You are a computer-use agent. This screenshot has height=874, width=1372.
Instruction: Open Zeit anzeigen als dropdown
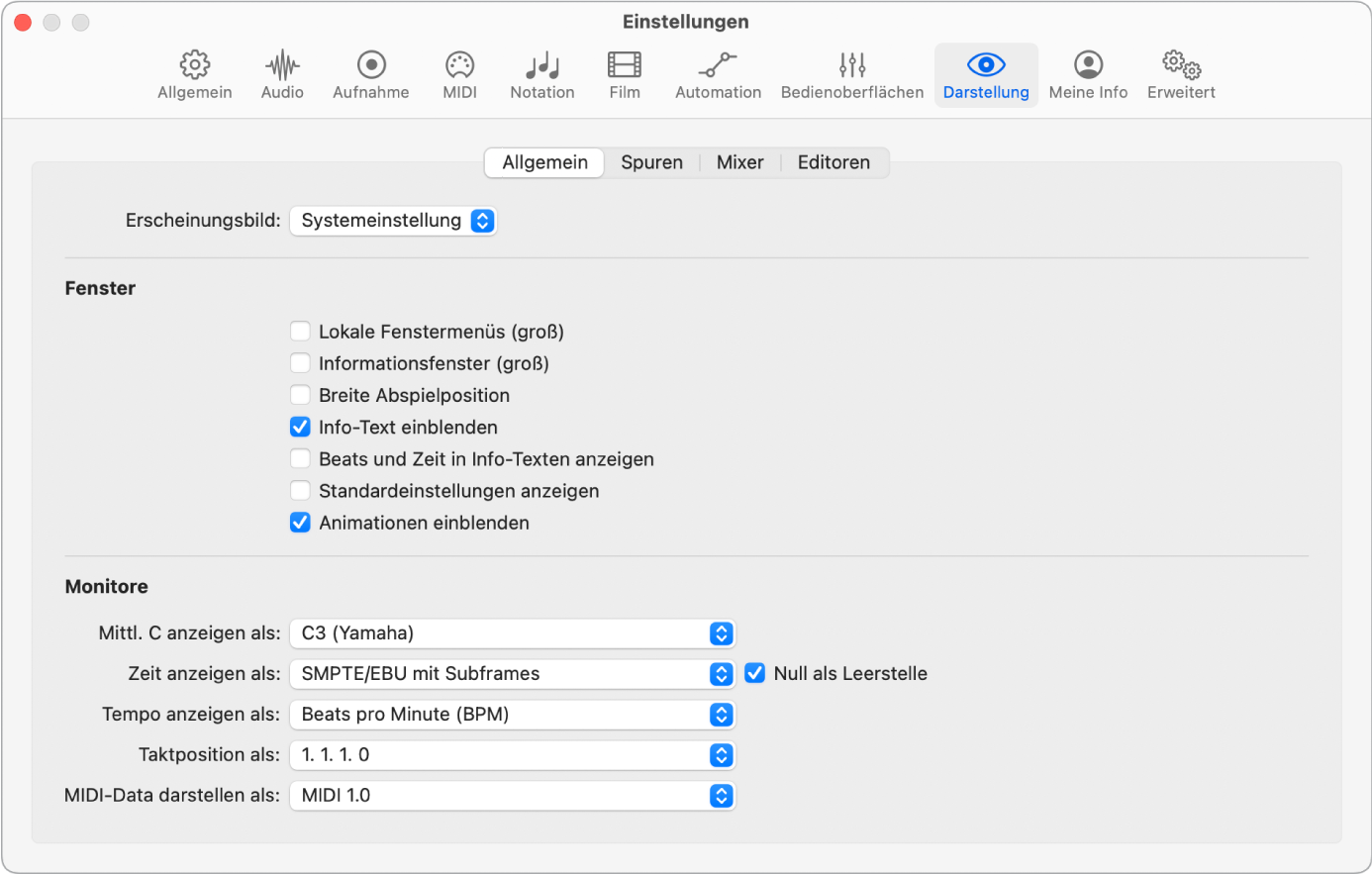coord(513,674)
